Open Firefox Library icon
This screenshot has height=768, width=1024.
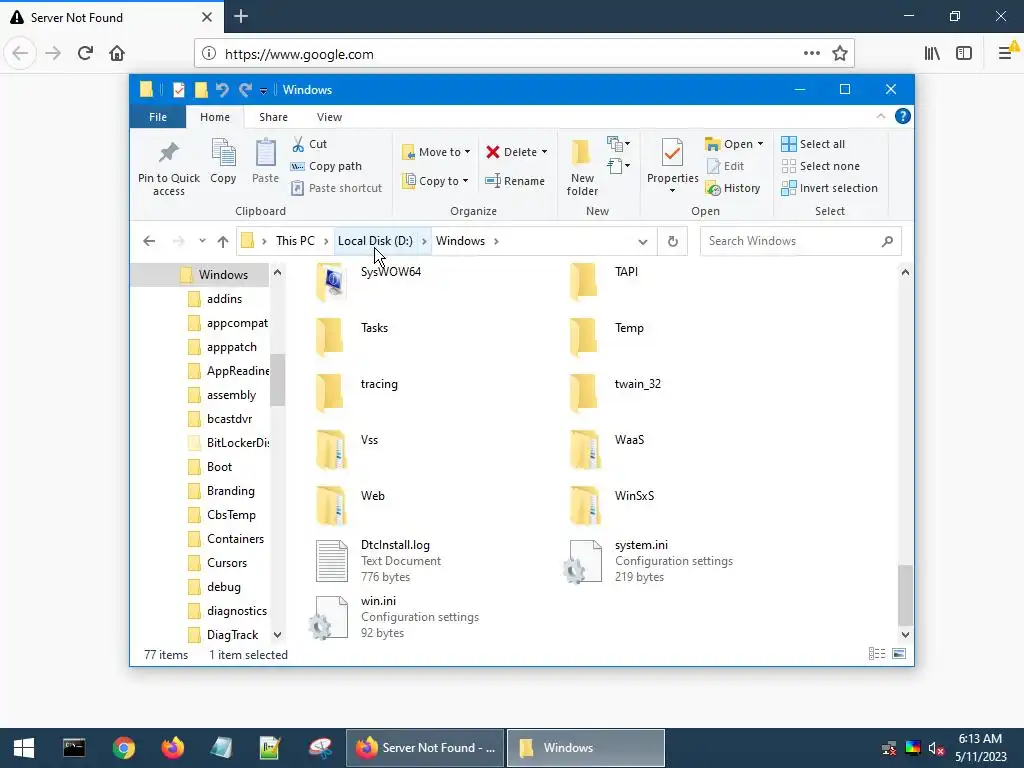point(932,54)
